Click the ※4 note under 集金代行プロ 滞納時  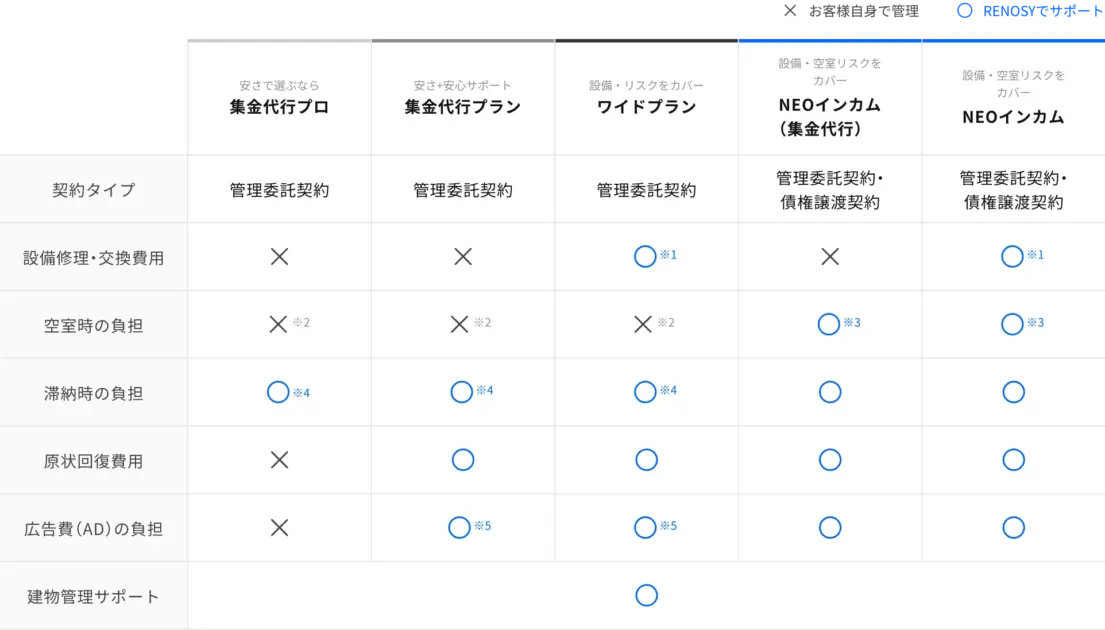click(302, 393)
